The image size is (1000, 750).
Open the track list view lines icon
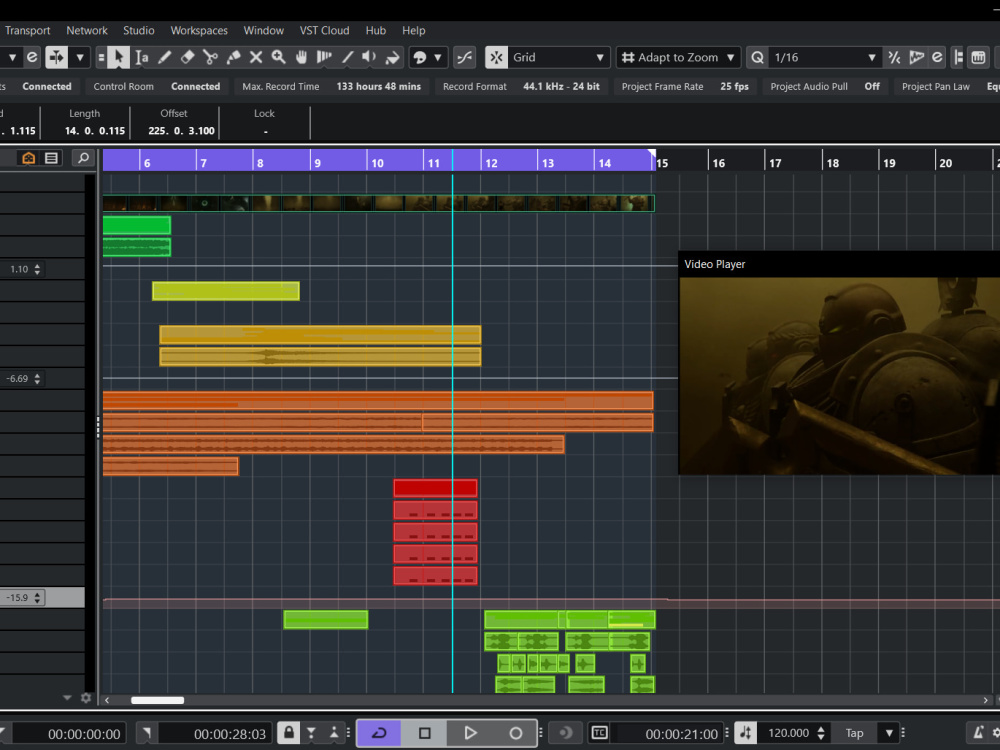click(x=52, y=158)
